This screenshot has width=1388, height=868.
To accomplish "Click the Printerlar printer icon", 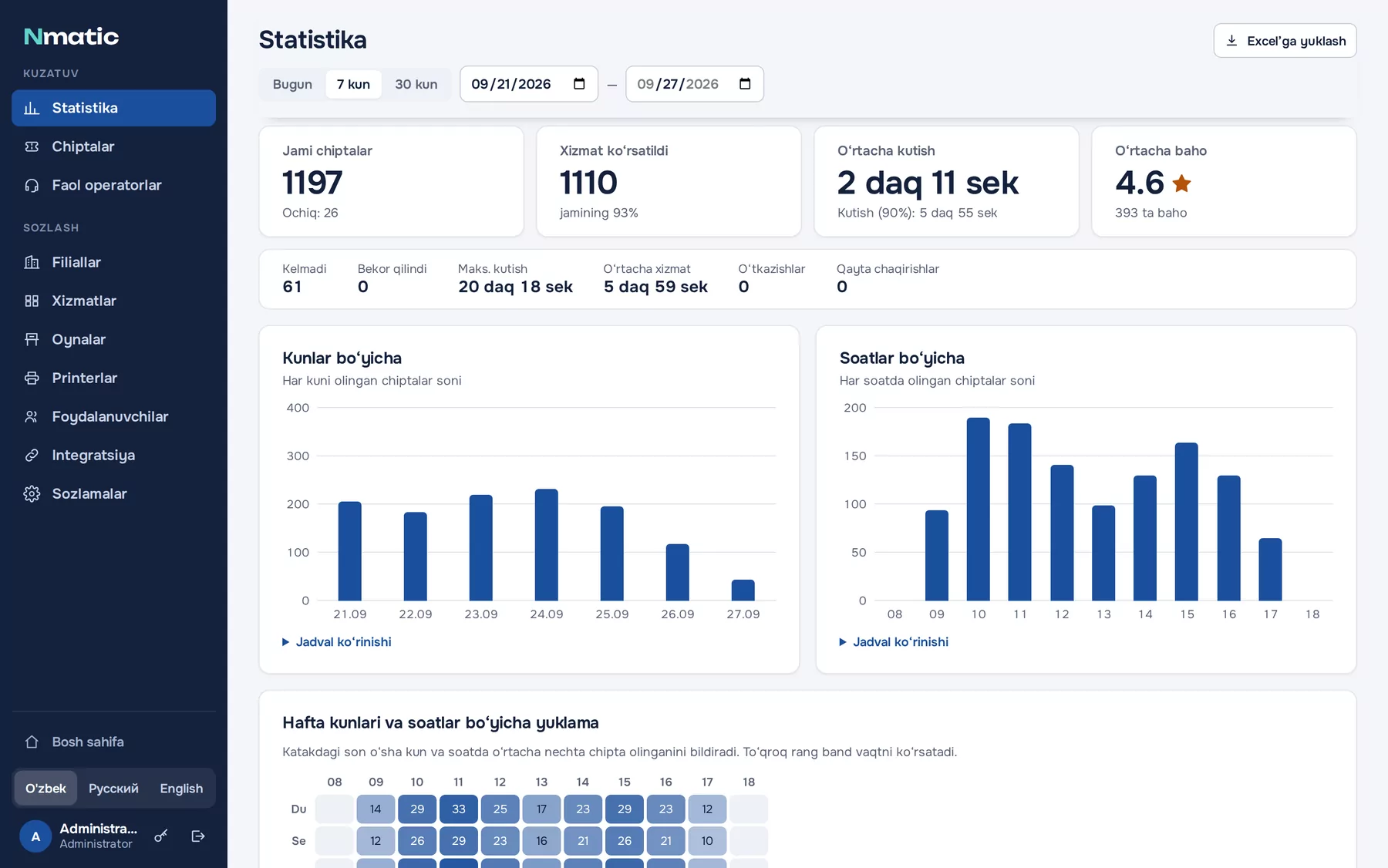I will click(32, 378).
